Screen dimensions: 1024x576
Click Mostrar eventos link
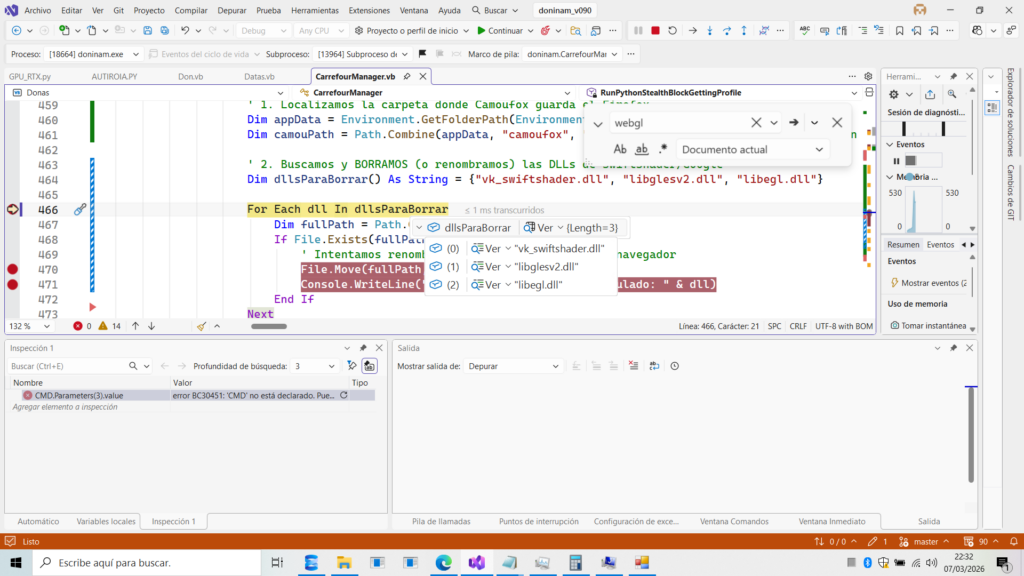(x=933, y=283)
